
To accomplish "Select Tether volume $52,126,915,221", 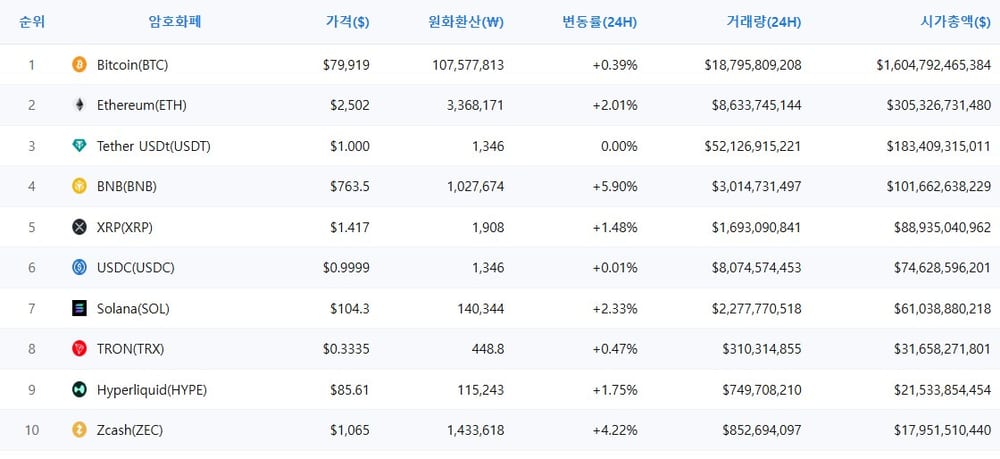I will (753, 147).
